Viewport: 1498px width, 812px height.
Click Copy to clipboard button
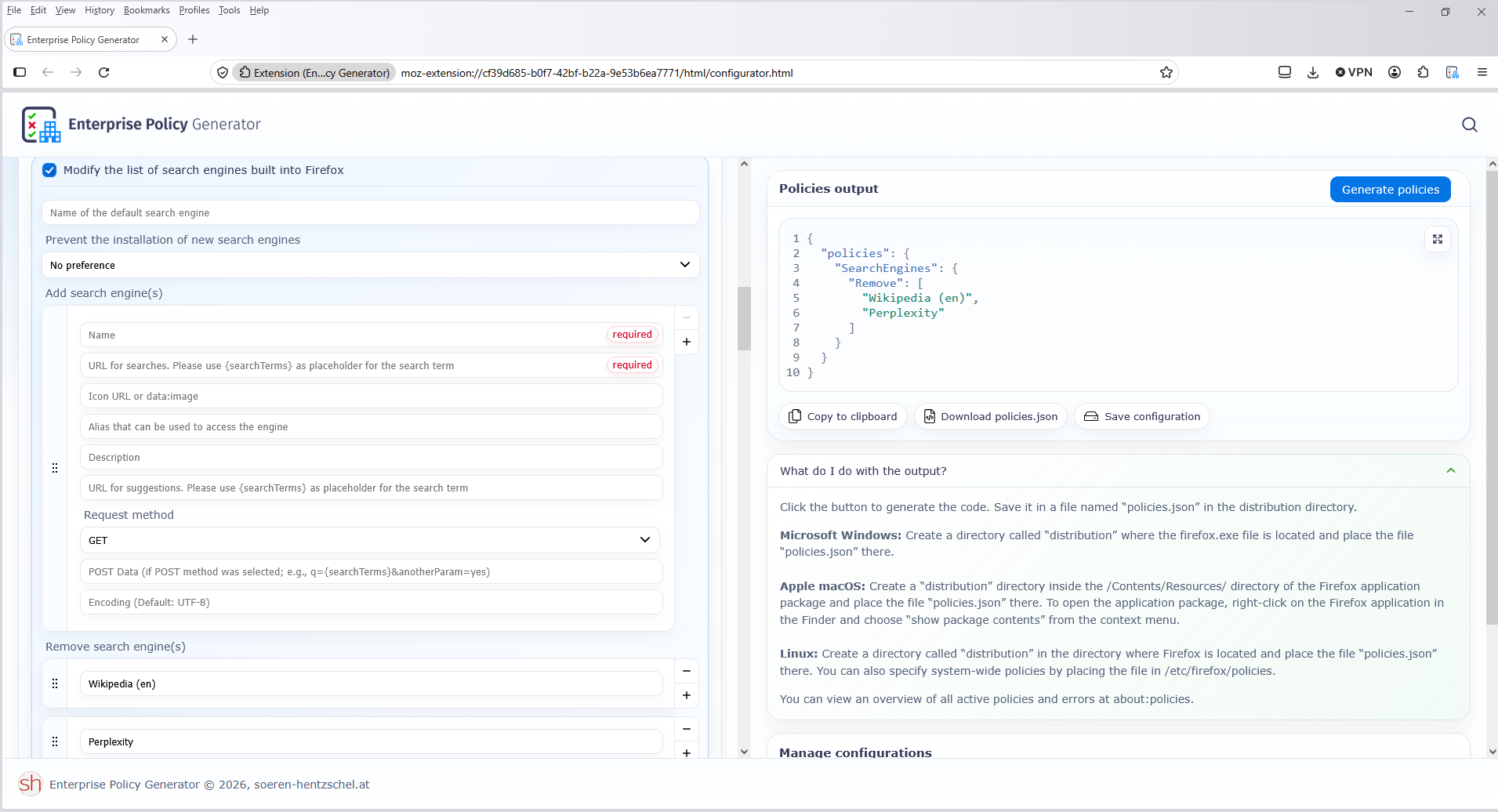pos(843,416)
